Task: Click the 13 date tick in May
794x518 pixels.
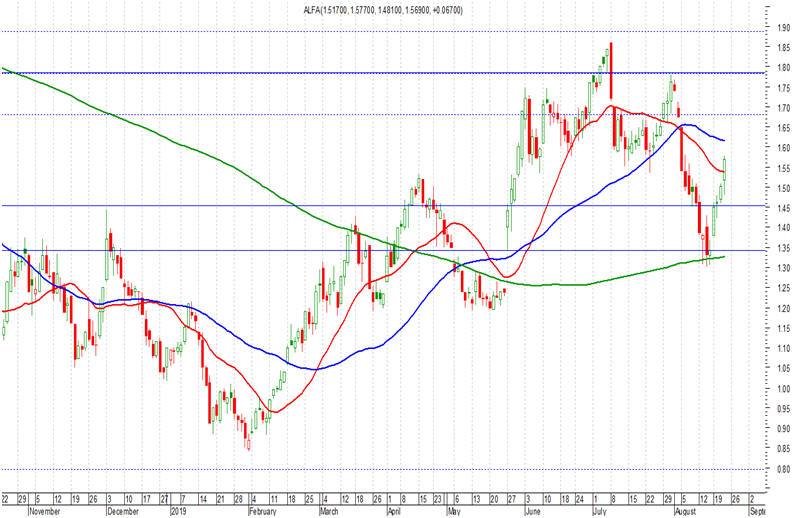Action: [476, 499]
